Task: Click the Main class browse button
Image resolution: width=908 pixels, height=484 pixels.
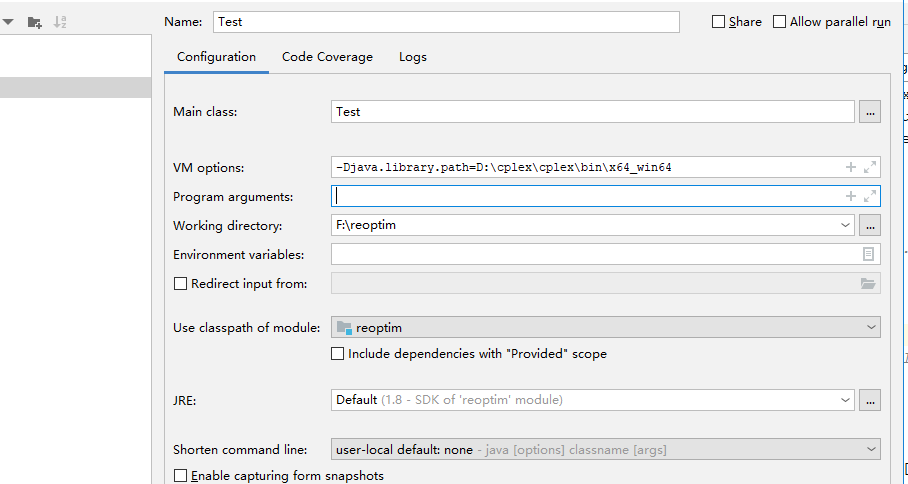Action: [x=870, y=112]
